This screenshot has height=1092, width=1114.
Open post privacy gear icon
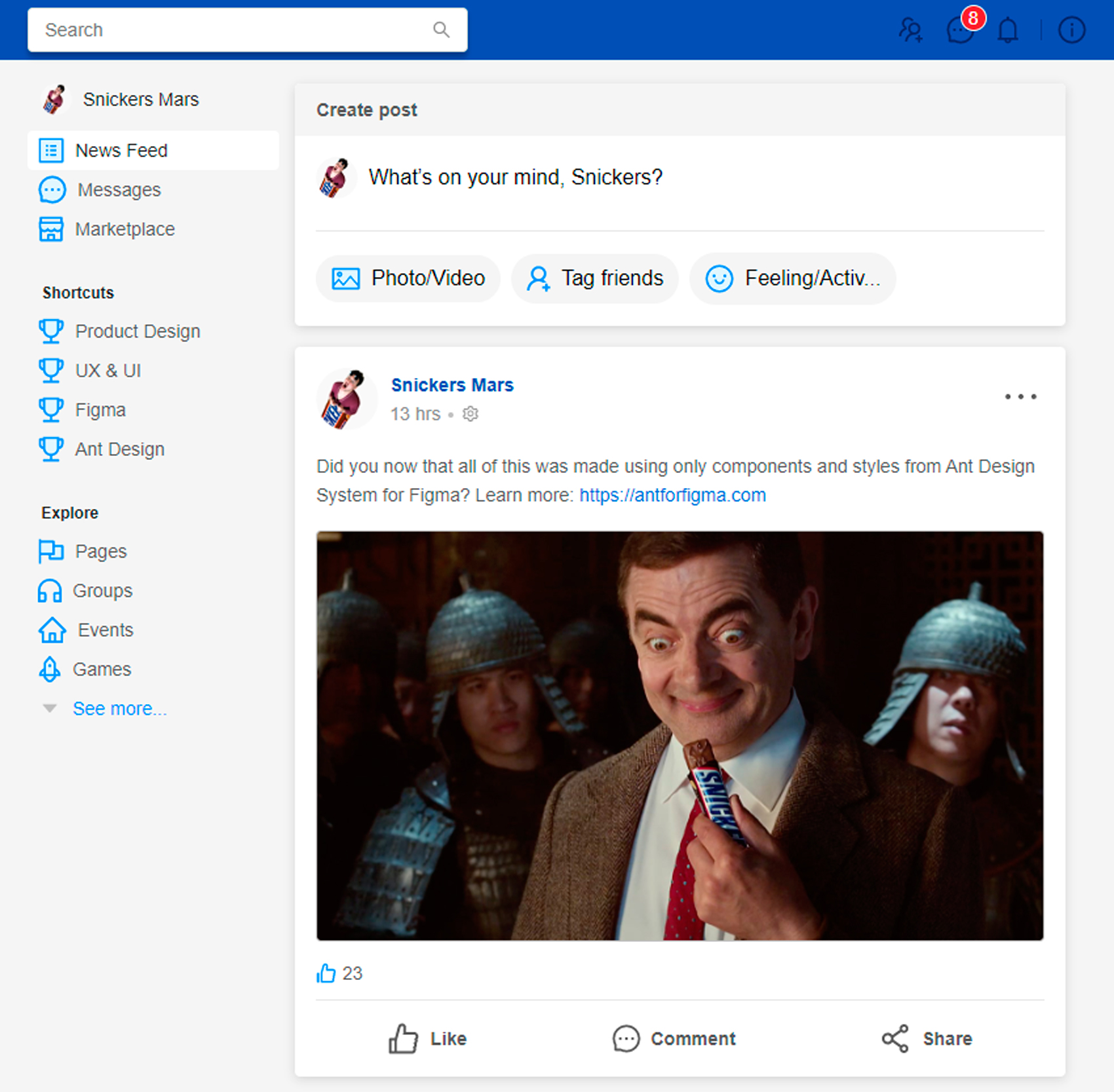tap(471, 414)
